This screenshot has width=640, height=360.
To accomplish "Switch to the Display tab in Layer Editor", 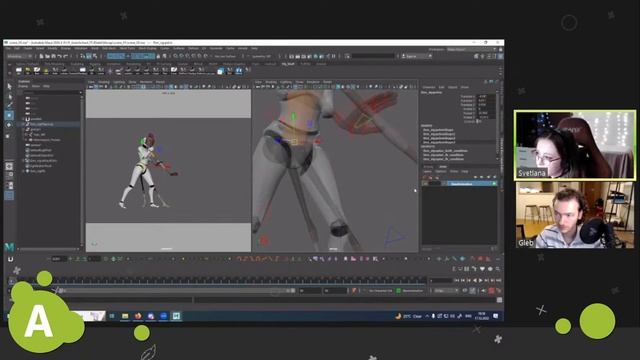I will [428, 167].
